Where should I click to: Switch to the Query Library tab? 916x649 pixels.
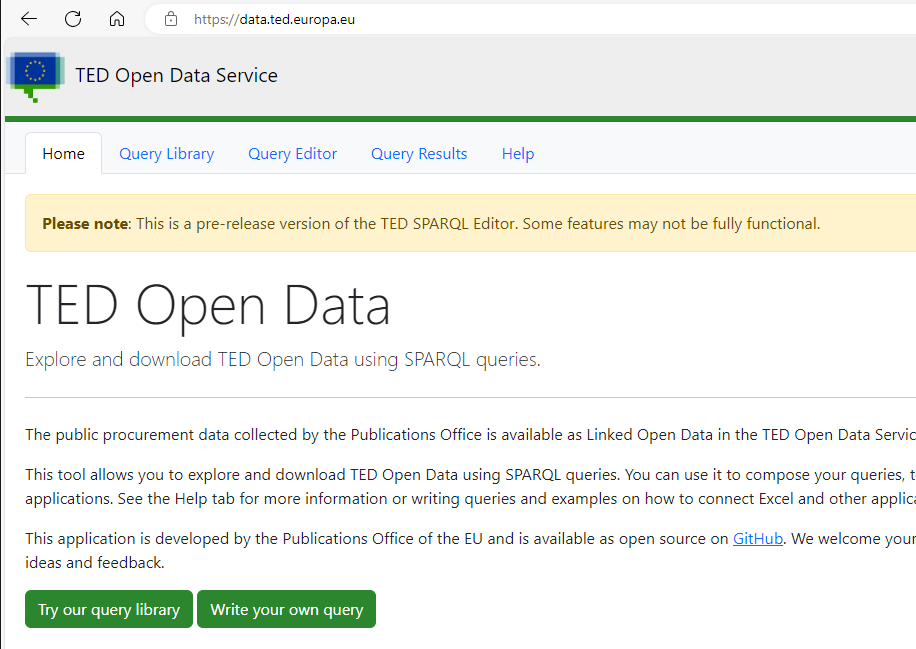click(x=166, y=154)
